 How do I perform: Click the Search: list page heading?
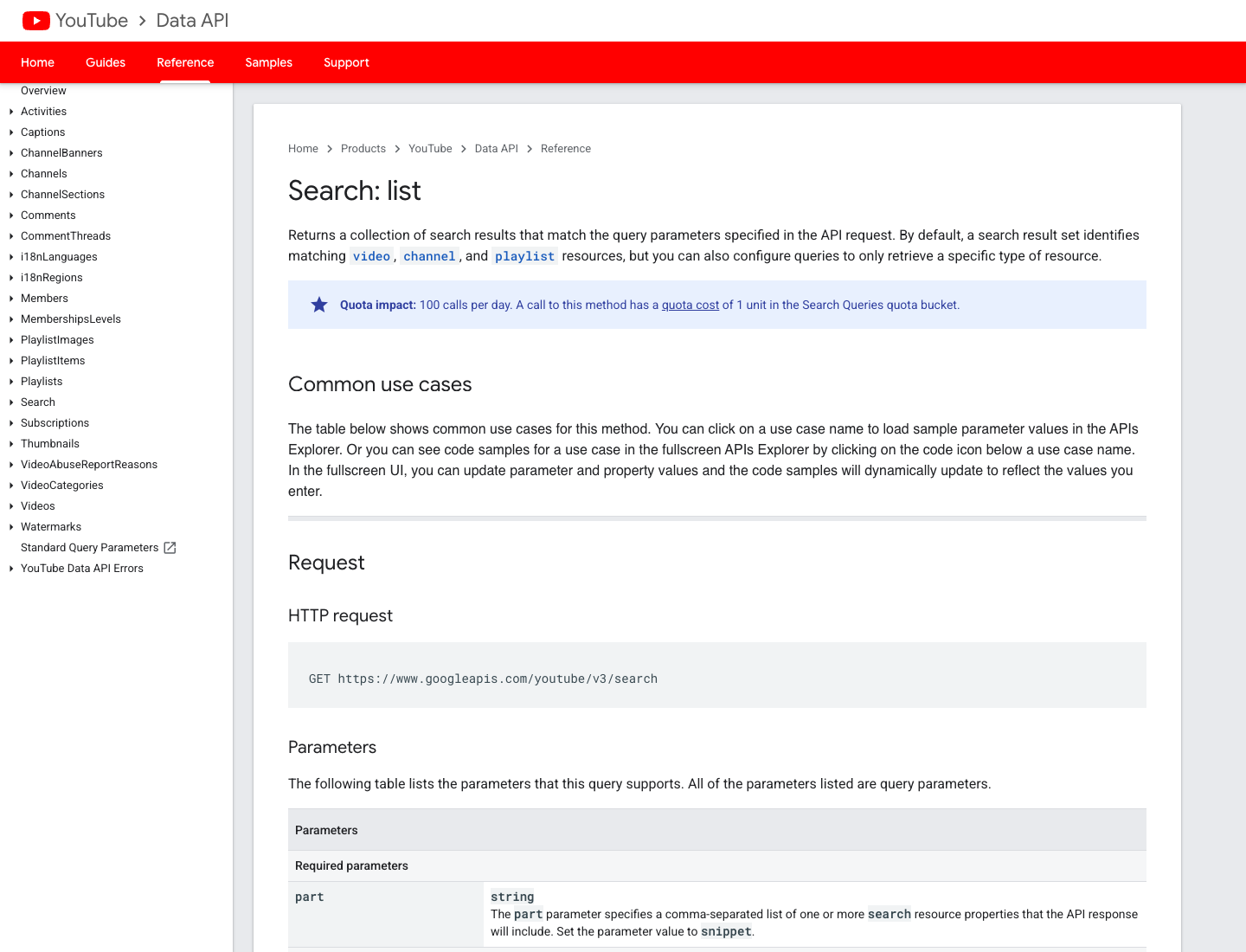354,190
